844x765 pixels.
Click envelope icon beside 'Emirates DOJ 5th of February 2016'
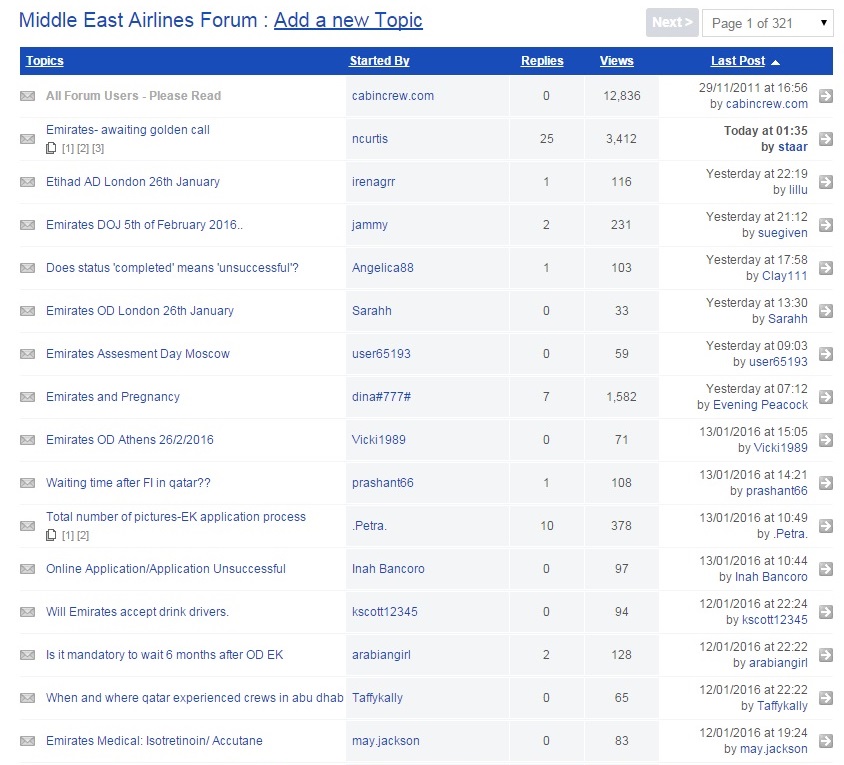tap(27, 225)
